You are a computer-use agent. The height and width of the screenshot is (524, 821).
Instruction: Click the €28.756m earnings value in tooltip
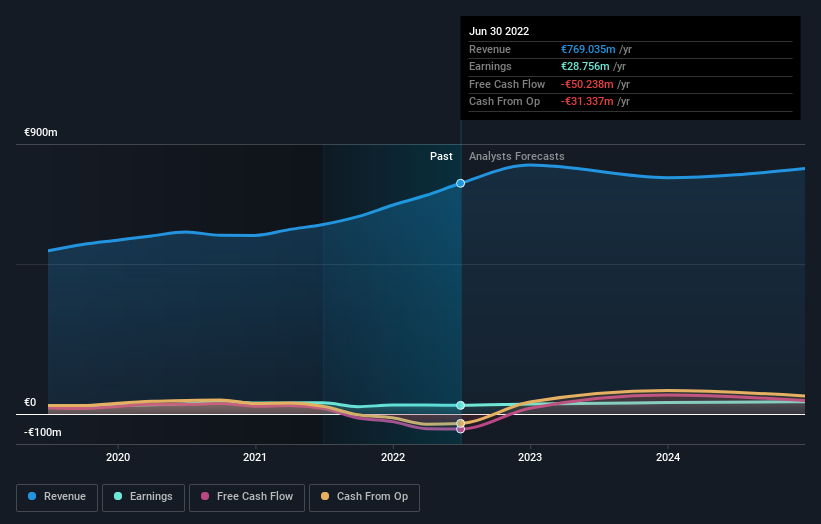[x=585, y=66]
